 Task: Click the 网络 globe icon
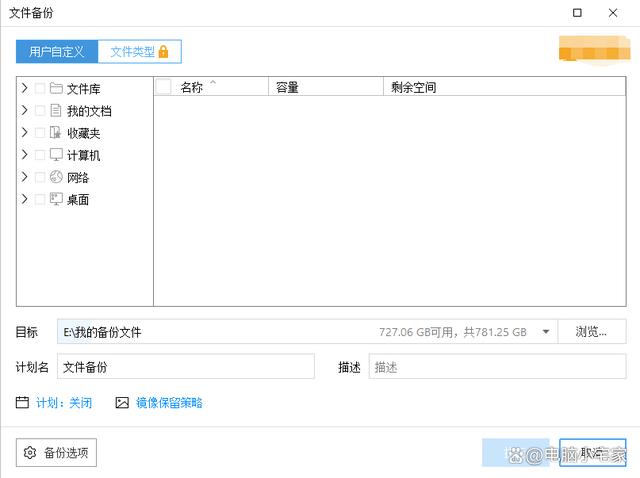point(56,177)
